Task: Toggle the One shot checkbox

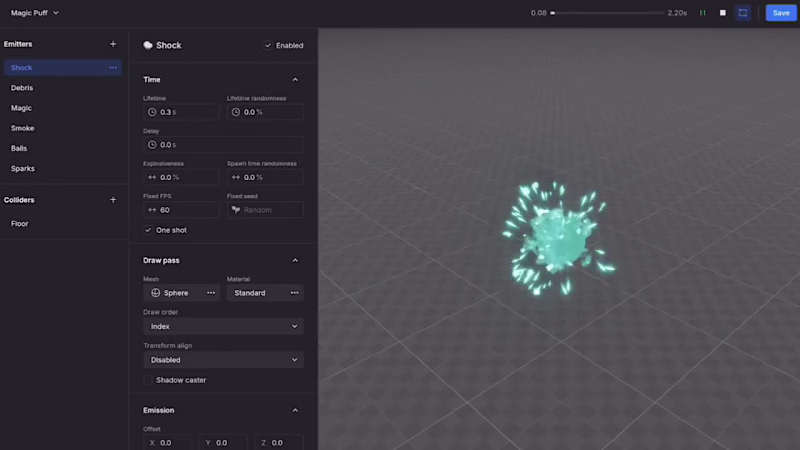Action: pos(148,230)
